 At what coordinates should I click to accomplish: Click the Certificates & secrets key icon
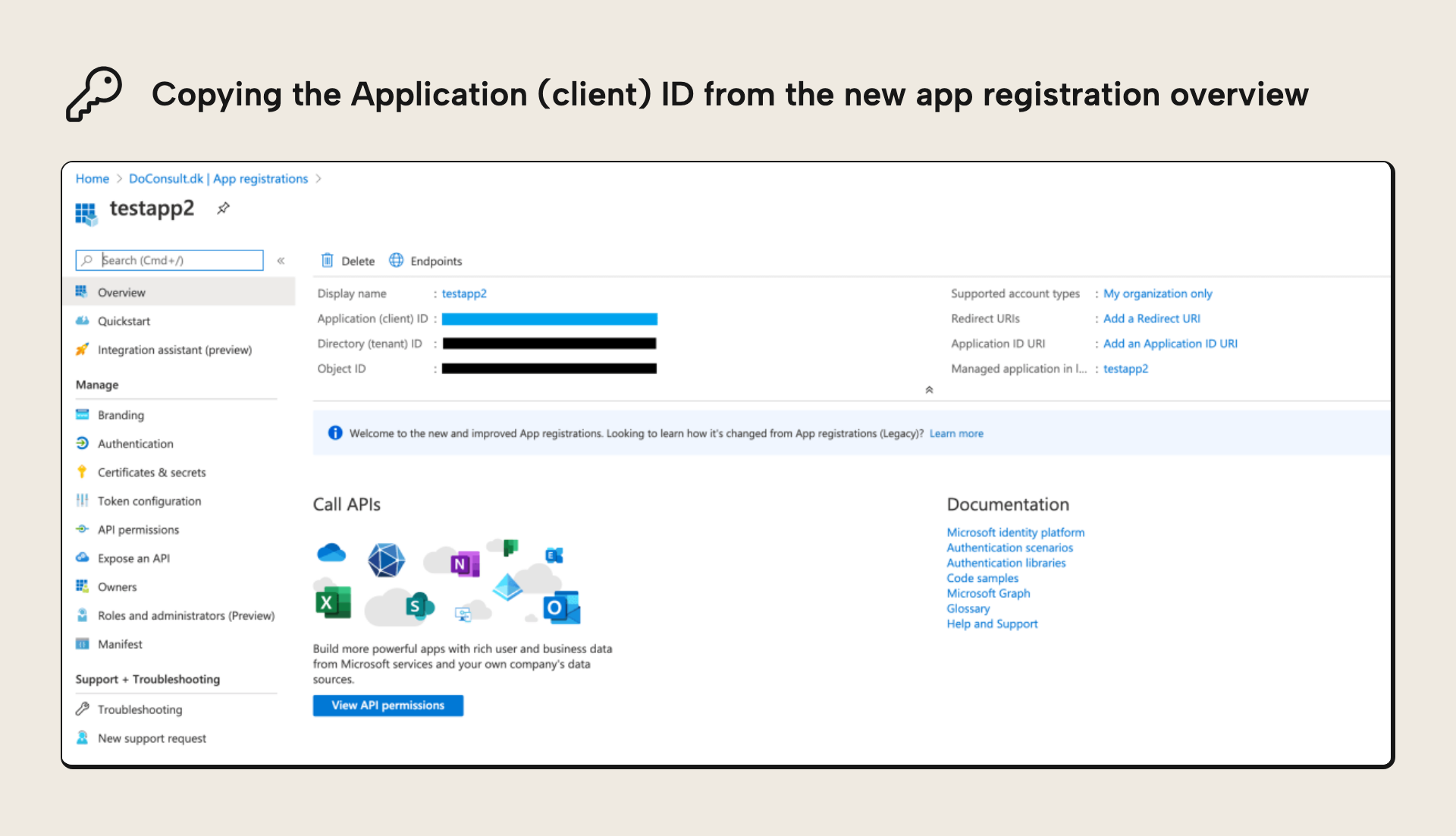coord(82,472)
